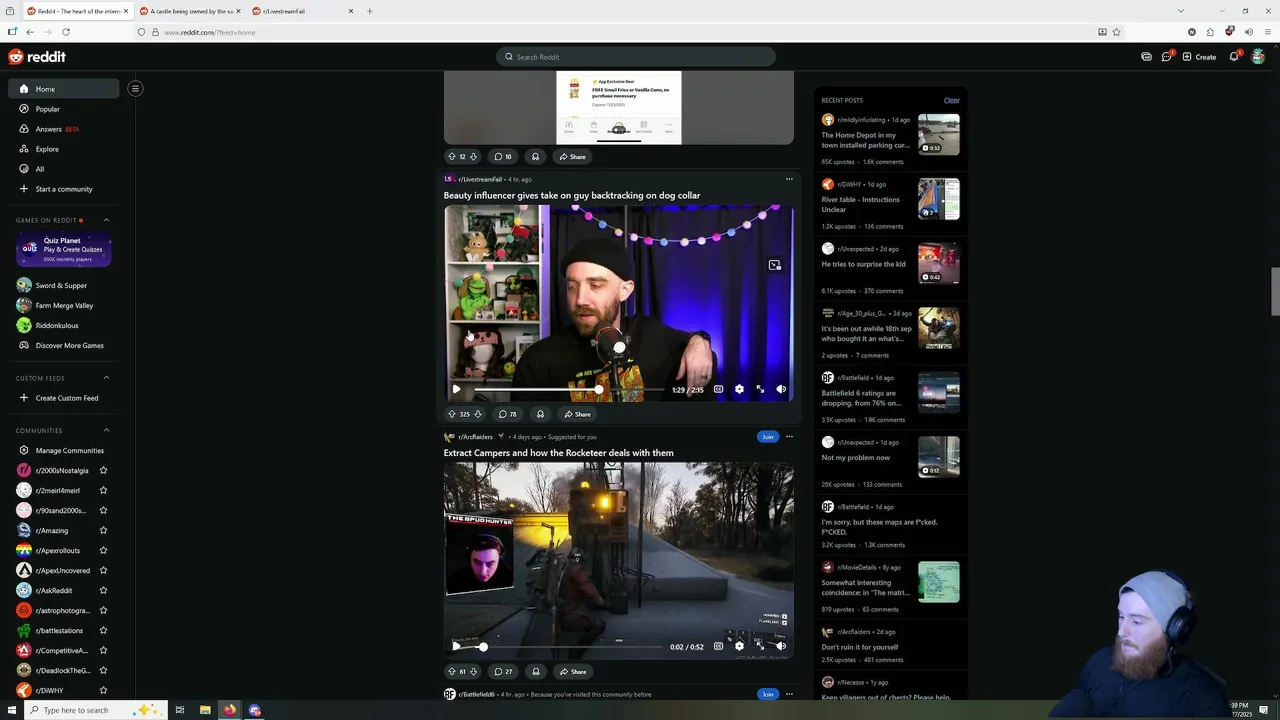Seek the Beauty influencer video progress bar
This screenshot has width=1280, height=720.
(569, 389)
